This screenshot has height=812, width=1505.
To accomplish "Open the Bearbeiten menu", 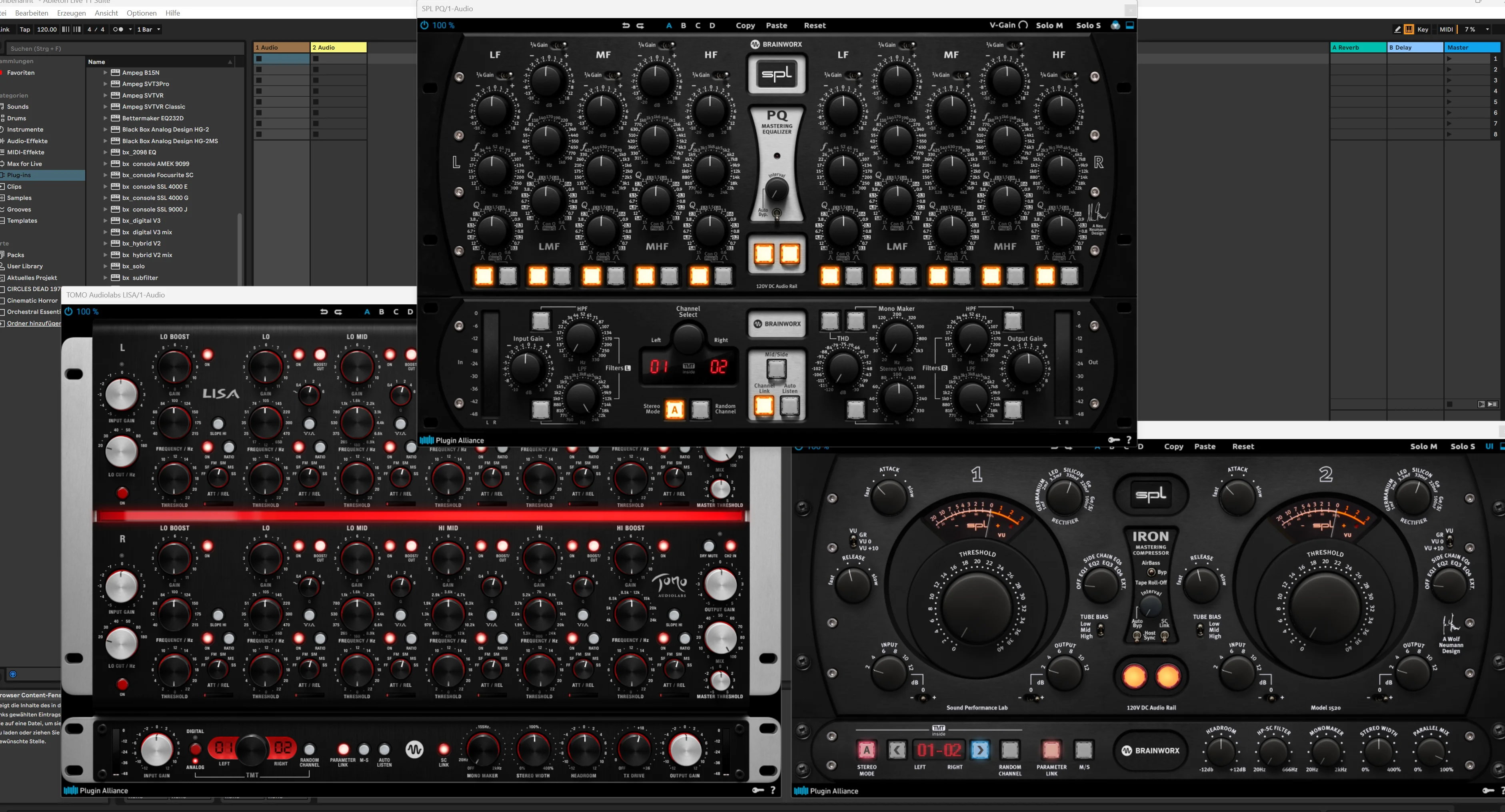I will 32,13.
